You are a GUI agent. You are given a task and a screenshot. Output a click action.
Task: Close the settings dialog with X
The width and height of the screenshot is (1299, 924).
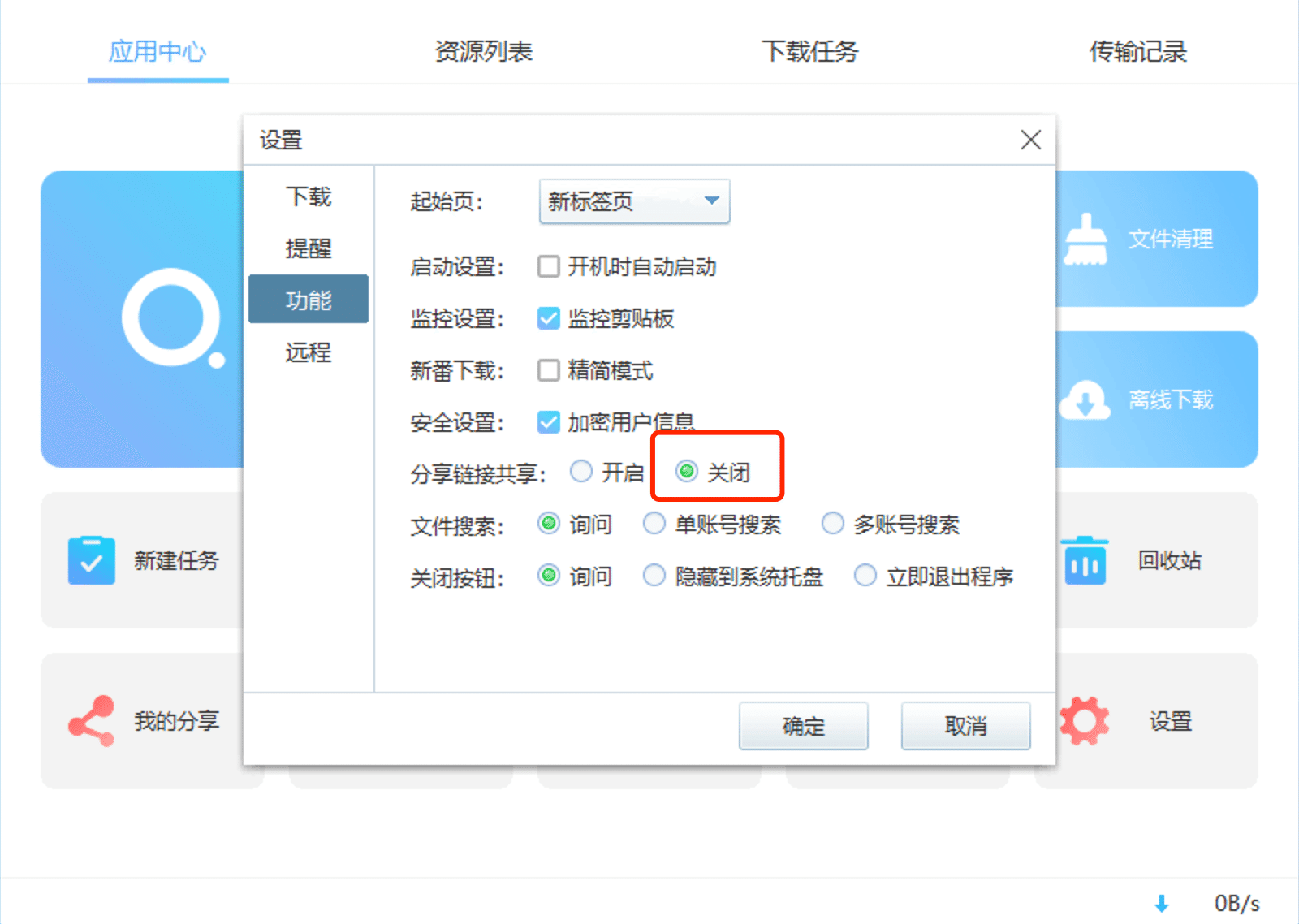(x=1030, y=140)
